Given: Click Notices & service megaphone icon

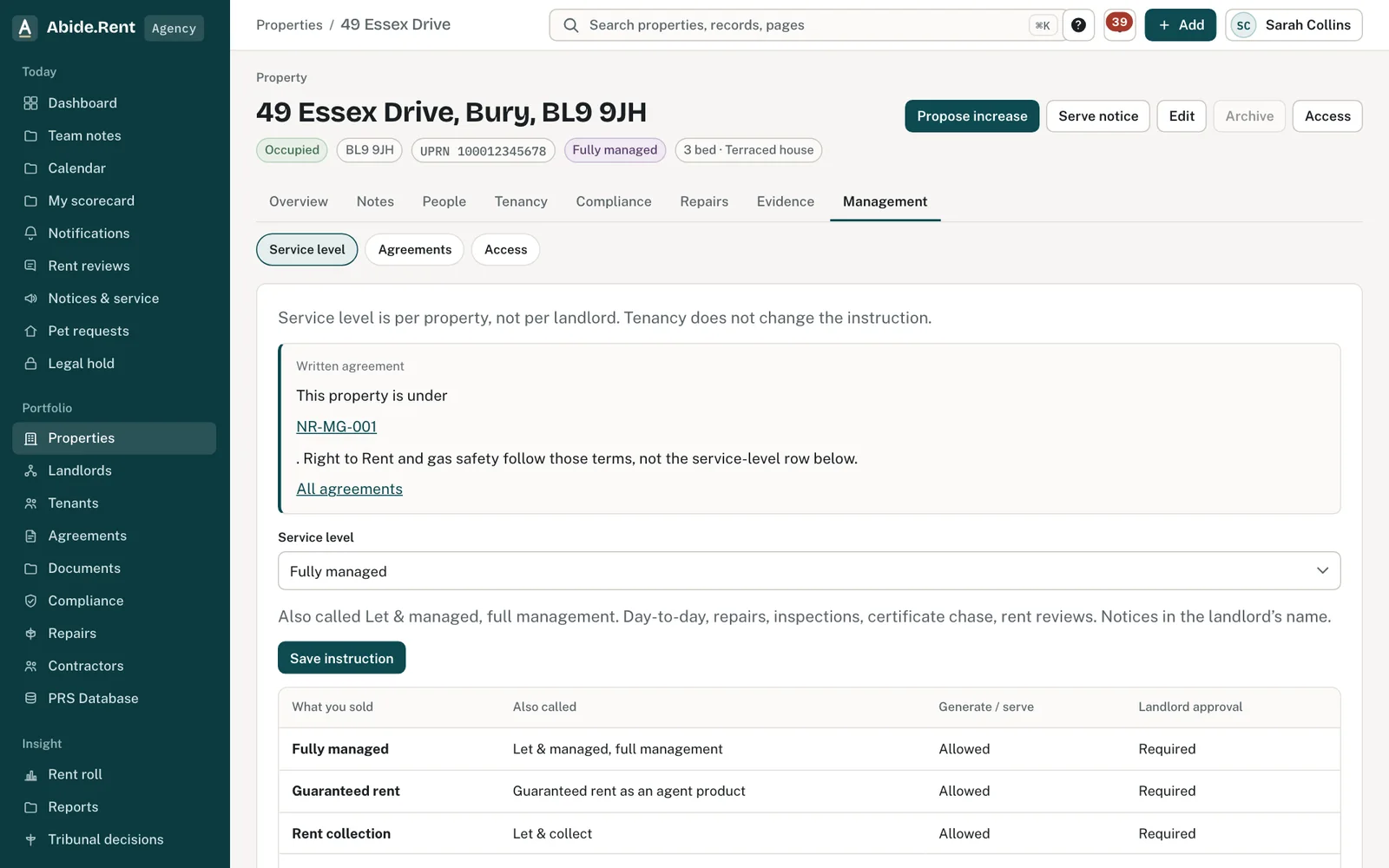Looking at the screenshot, I should [x=30, y=299].
